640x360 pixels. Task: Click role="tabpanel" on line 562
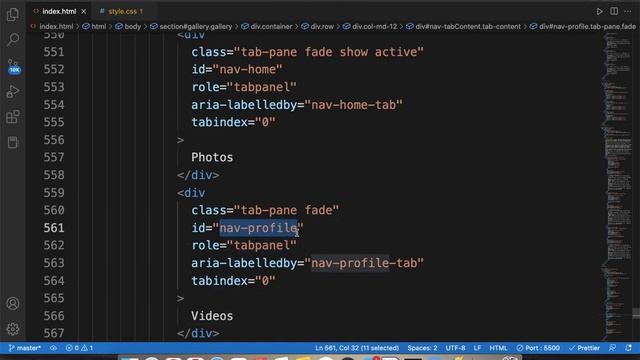pyautogui.click(x=244, y=245)
